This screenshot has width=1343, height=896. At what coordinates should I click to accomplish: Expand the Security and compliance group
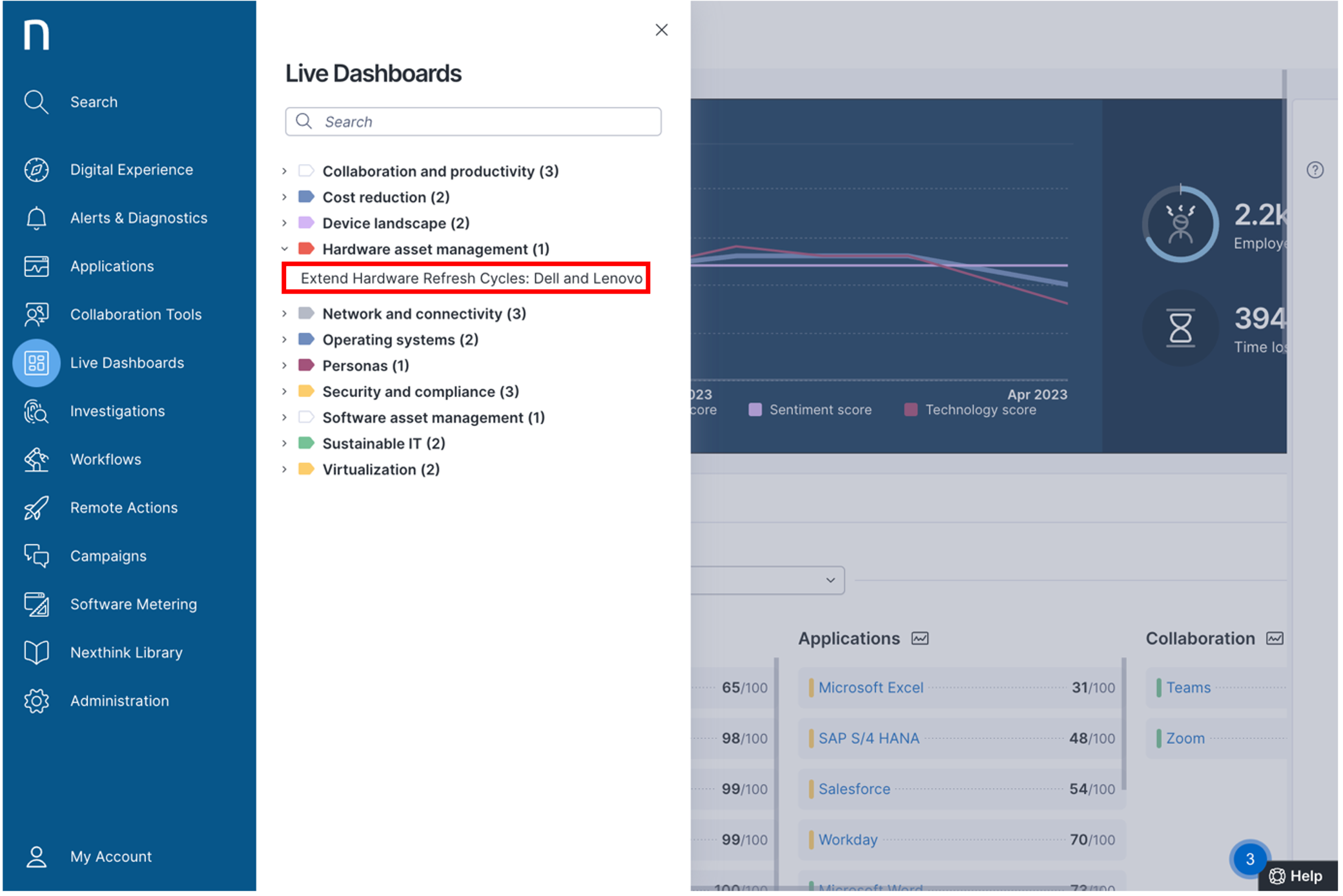click(x=284, y=392)
